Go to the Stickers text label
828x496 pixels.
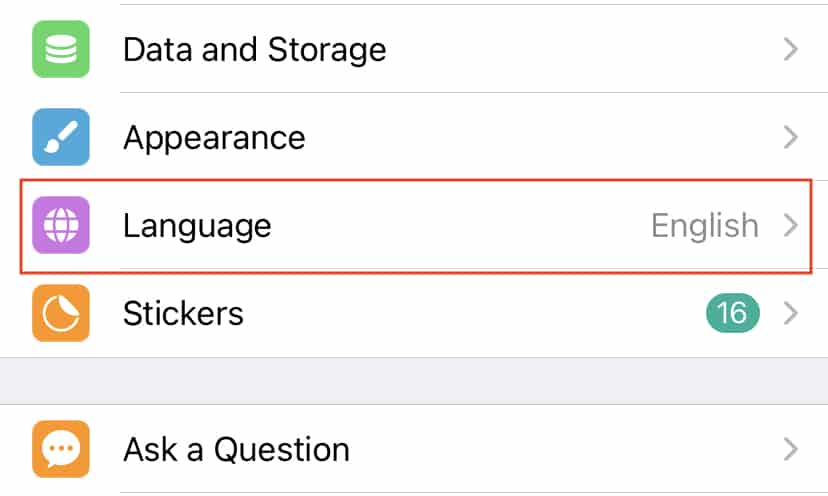pyautogui.click(x=183, y=314)
